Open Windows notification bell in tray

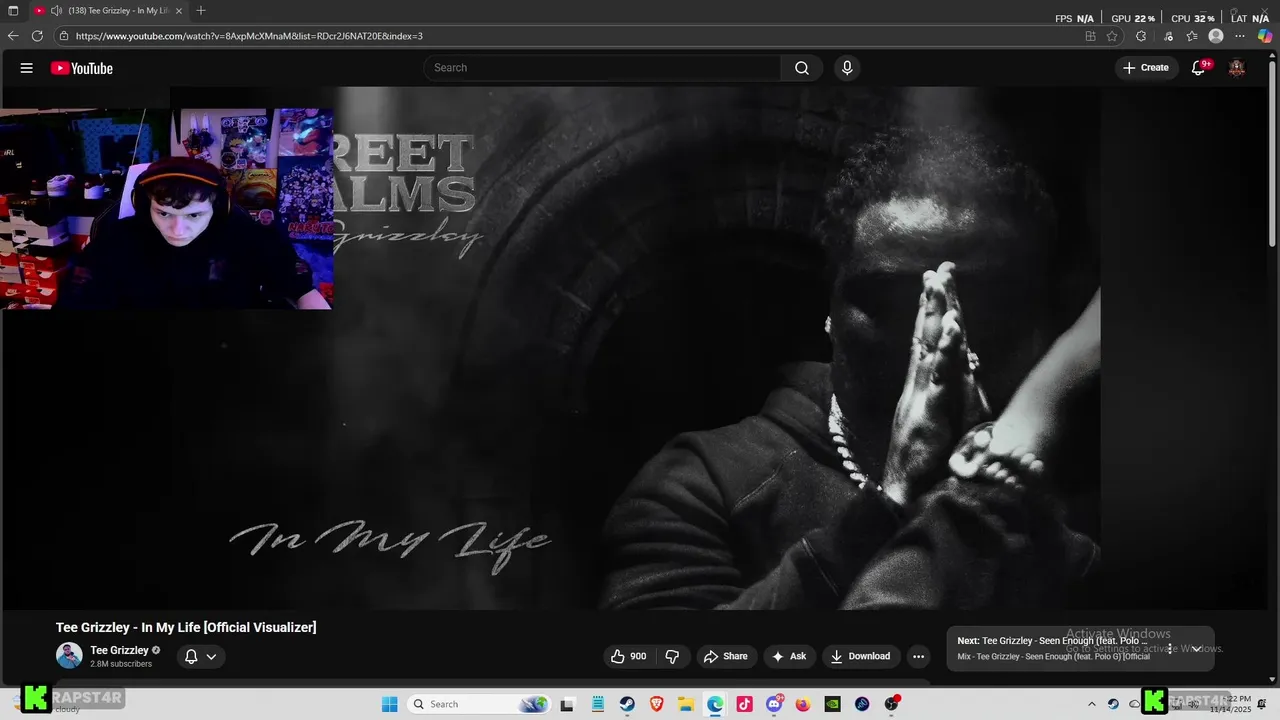click(1261, 704)
